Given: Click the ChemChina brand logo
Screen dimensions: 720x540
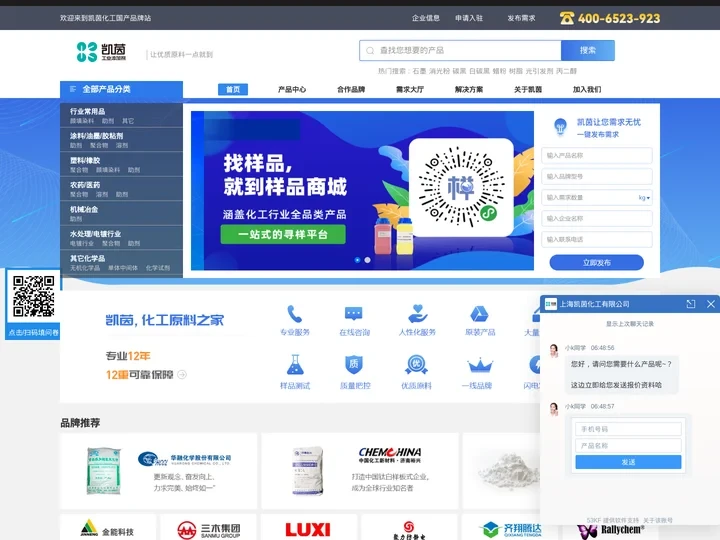Looking at the screenshot, I should click(x=389, y=455).
